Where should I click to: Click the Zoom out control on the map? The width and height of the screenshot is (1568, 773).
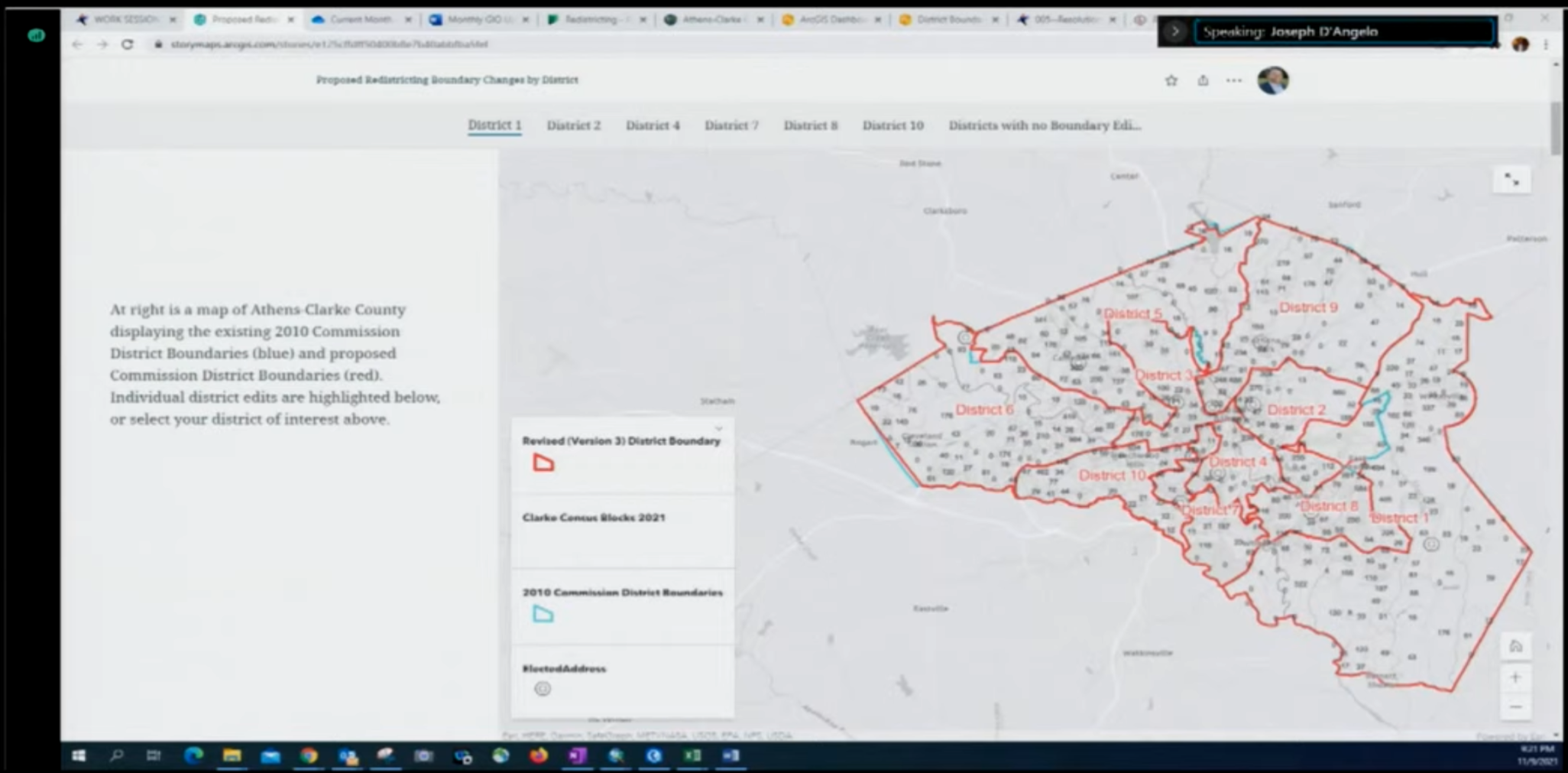tap(1515, 706)
